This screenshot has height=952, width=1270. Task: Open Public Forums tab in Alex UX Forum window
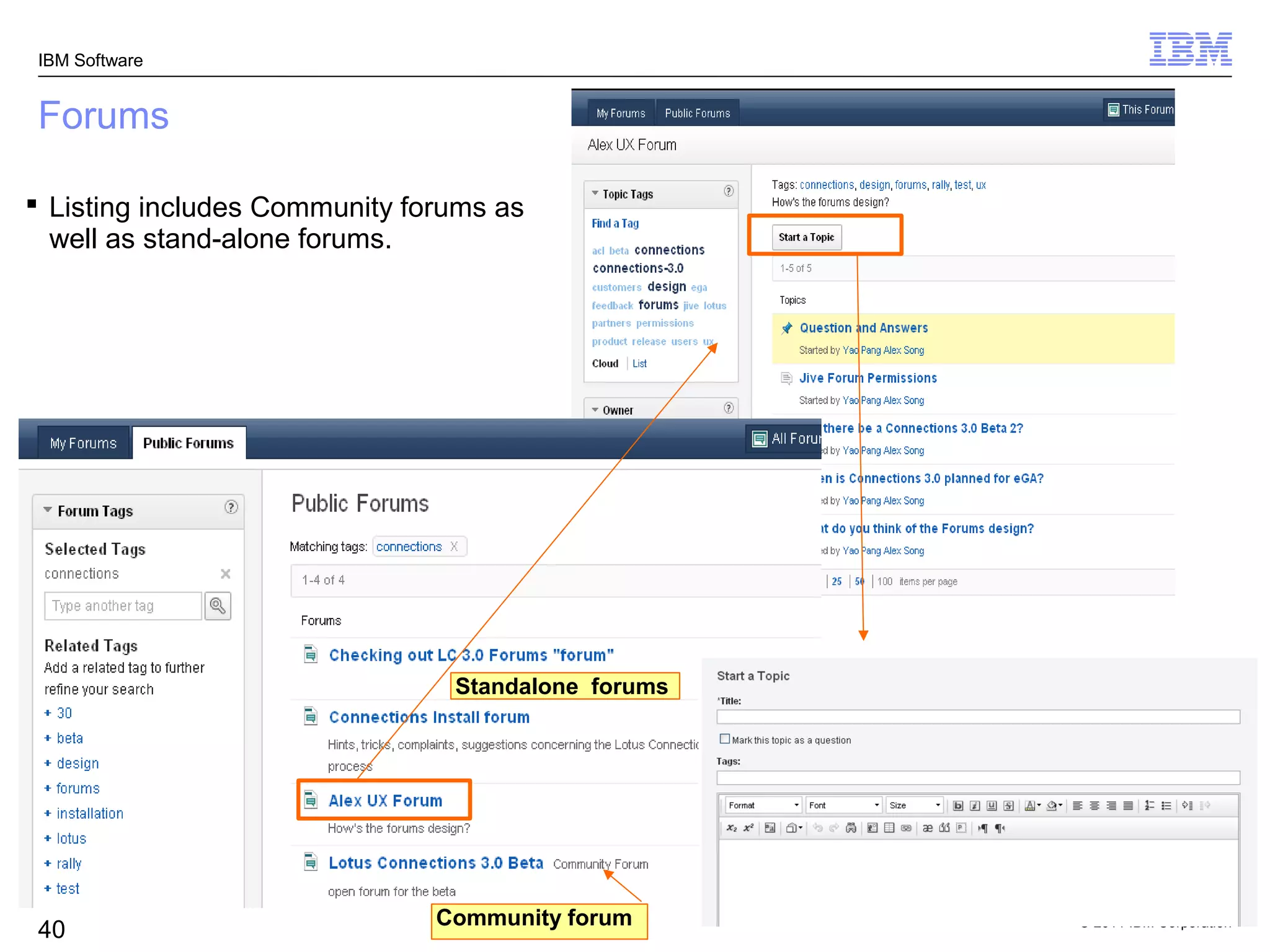click(x=698, y=113)
